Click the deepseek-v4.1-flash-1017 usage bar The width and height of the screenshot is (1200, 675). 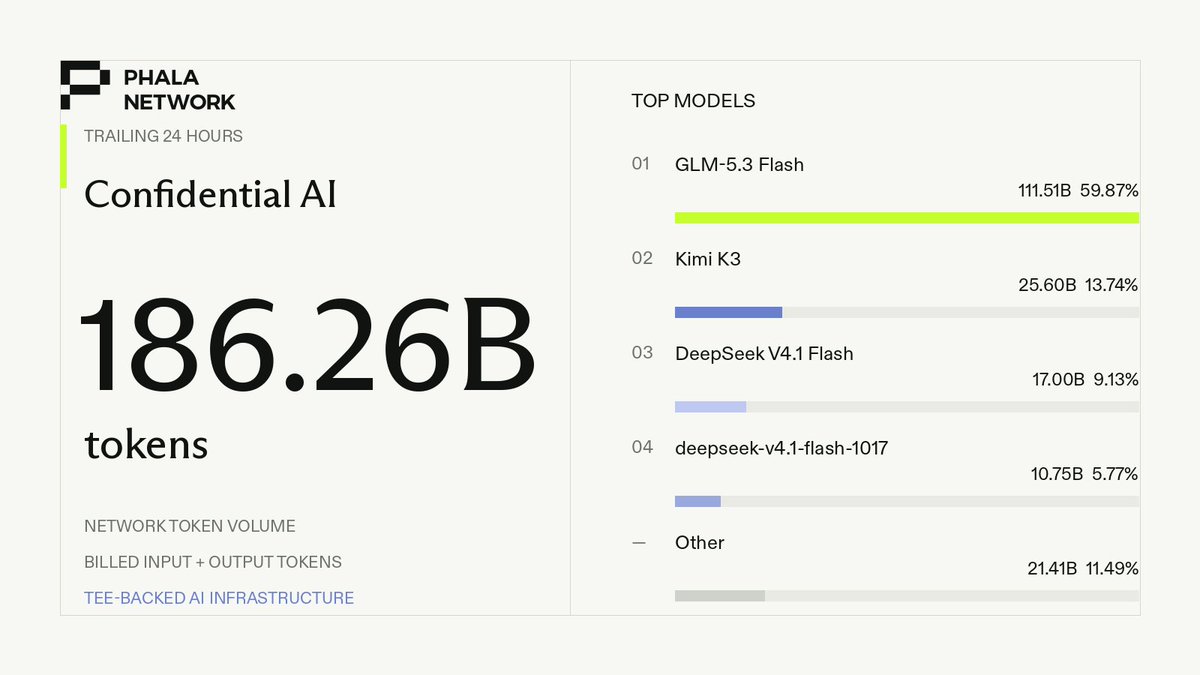pyautogui.click(x=907, y=501)
